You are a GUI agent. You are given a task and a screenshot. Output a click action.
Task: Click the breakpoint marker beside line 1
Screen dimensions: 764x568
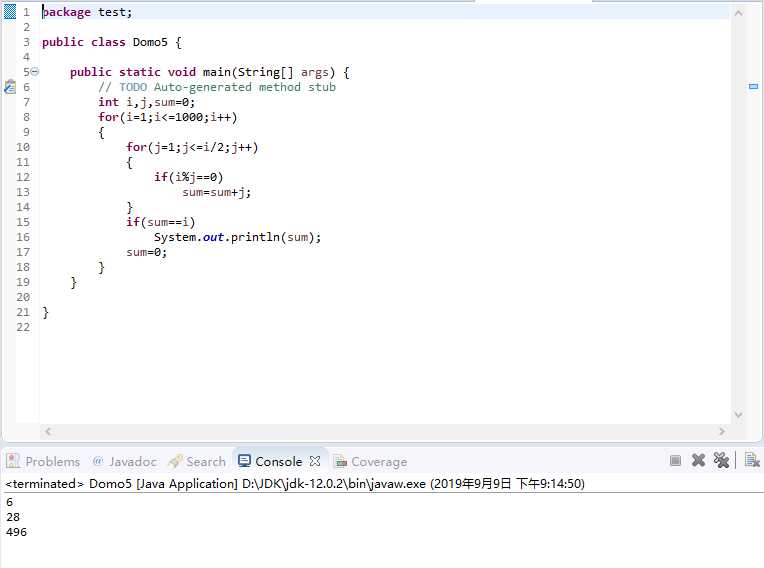[10, 12]
